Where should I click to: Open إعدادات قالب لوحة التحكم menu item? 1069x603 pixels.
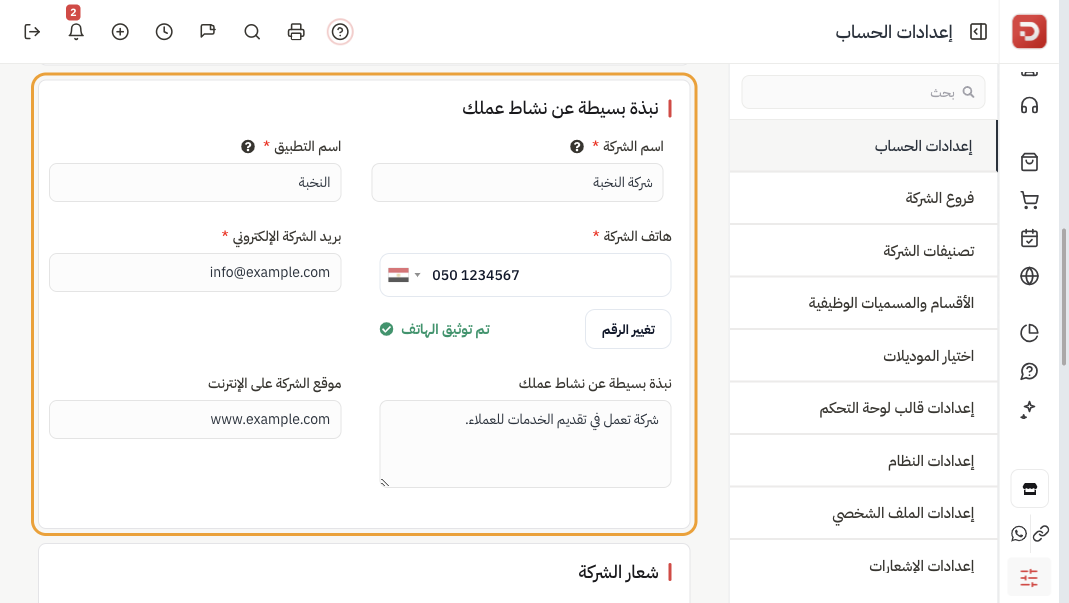click(x=862, y=408)
